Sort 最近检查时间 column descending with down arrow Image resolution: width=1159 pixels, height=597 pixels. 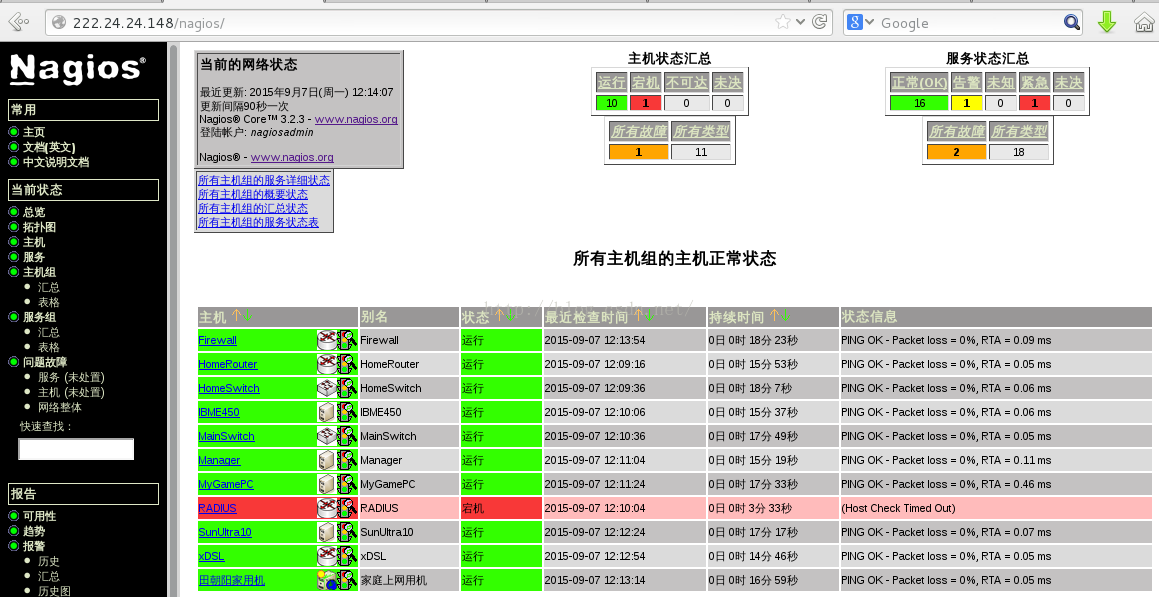click(x=650, y=316)
